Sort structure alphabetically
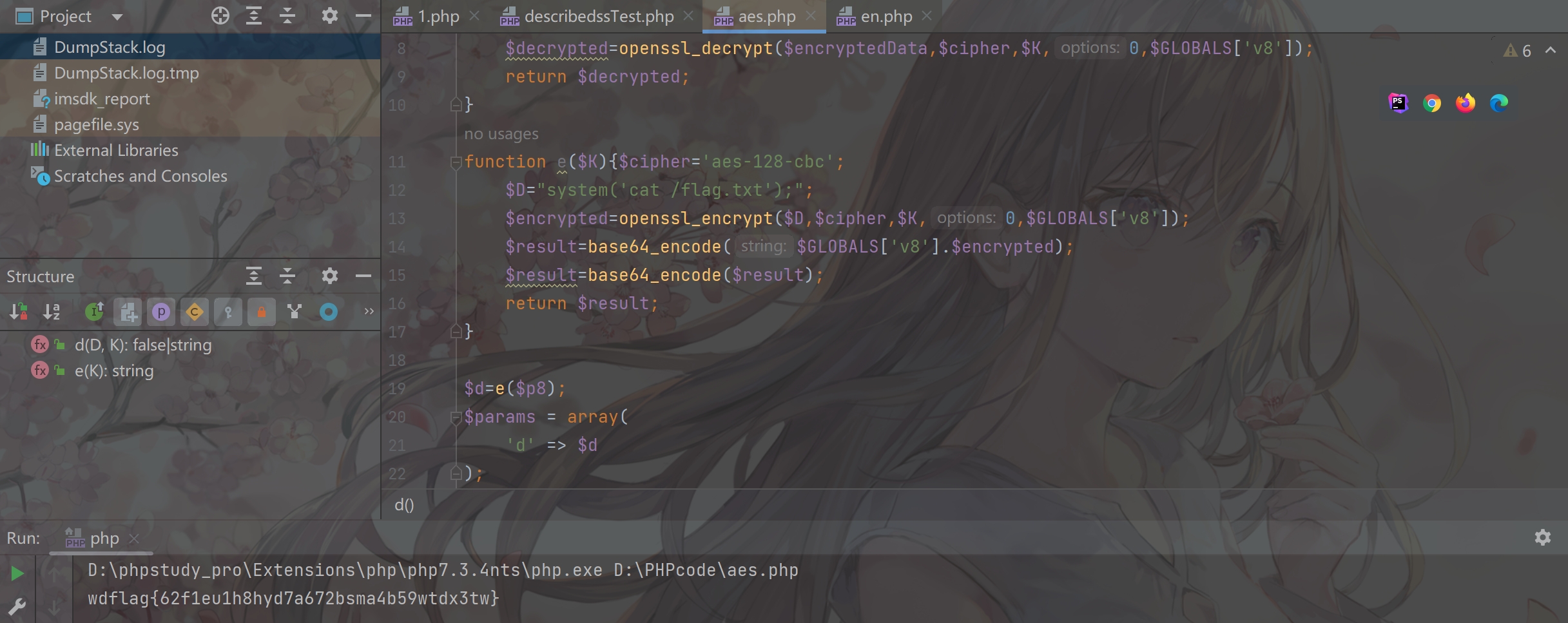This screenshot has height=623, width=1568. 52,312
